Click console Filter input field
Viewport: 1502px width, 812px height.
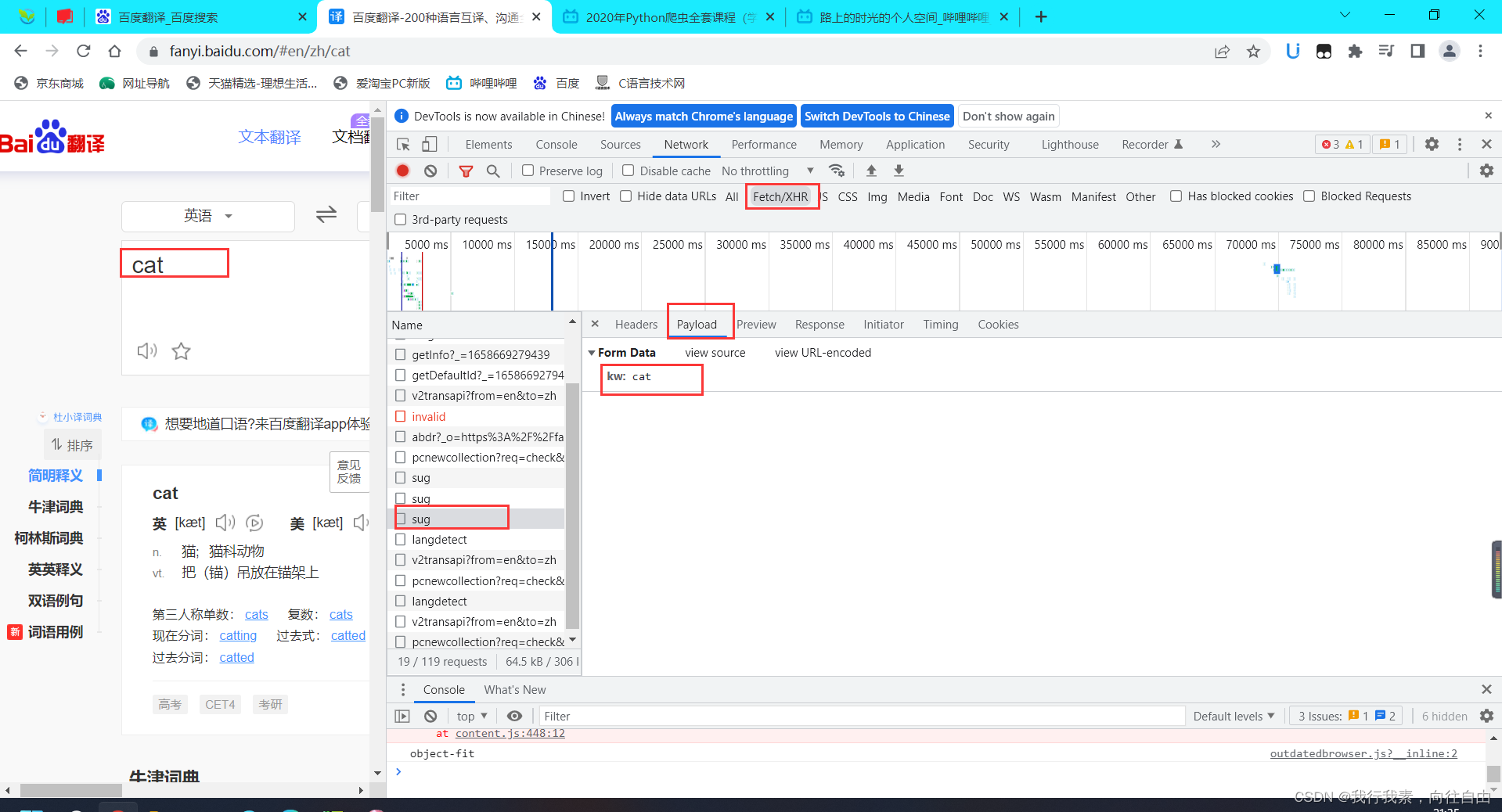tap(861, 716)
